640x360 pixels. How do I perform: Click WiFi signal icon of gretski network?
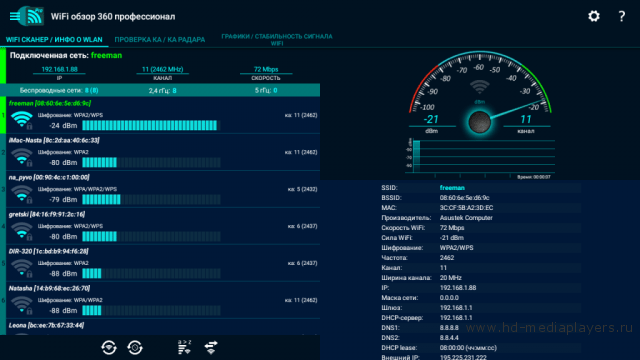point(22,231)
